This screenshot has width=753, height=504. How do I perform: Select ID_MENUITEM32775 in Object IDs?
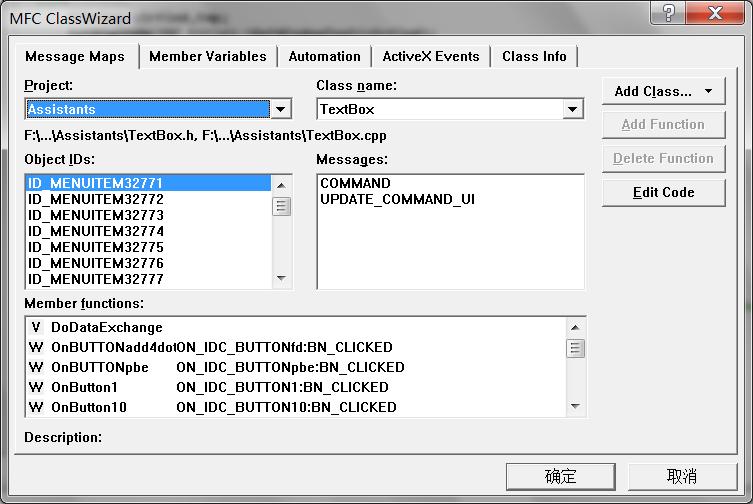click(148, 247)
